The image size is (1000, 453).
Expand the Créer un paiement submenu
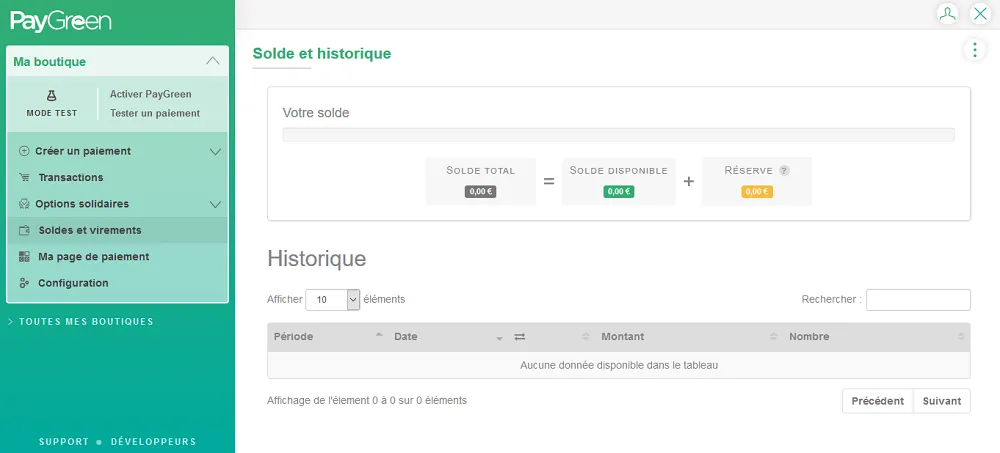pos(214,152)
